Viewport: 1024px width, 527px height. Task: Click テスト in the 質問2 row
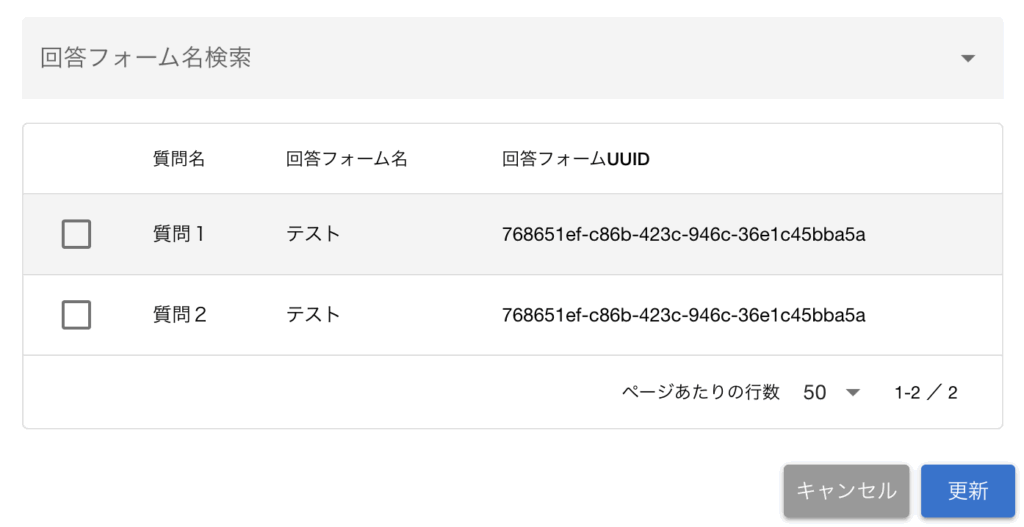click(x=313, y=315)
